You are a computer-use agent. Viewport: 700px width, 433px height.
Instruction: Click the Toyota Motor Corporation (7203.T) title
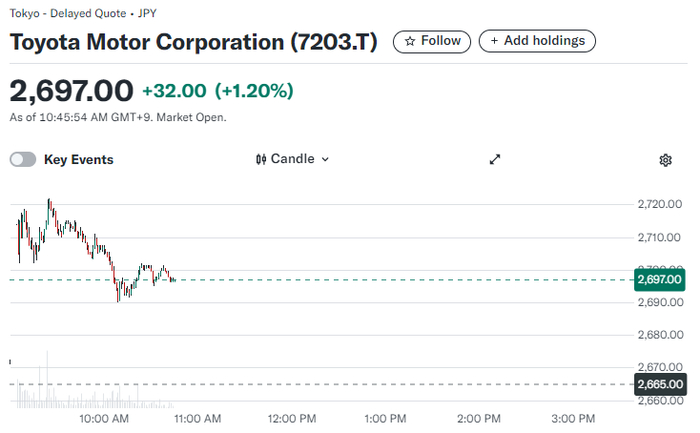pos(194,43)
